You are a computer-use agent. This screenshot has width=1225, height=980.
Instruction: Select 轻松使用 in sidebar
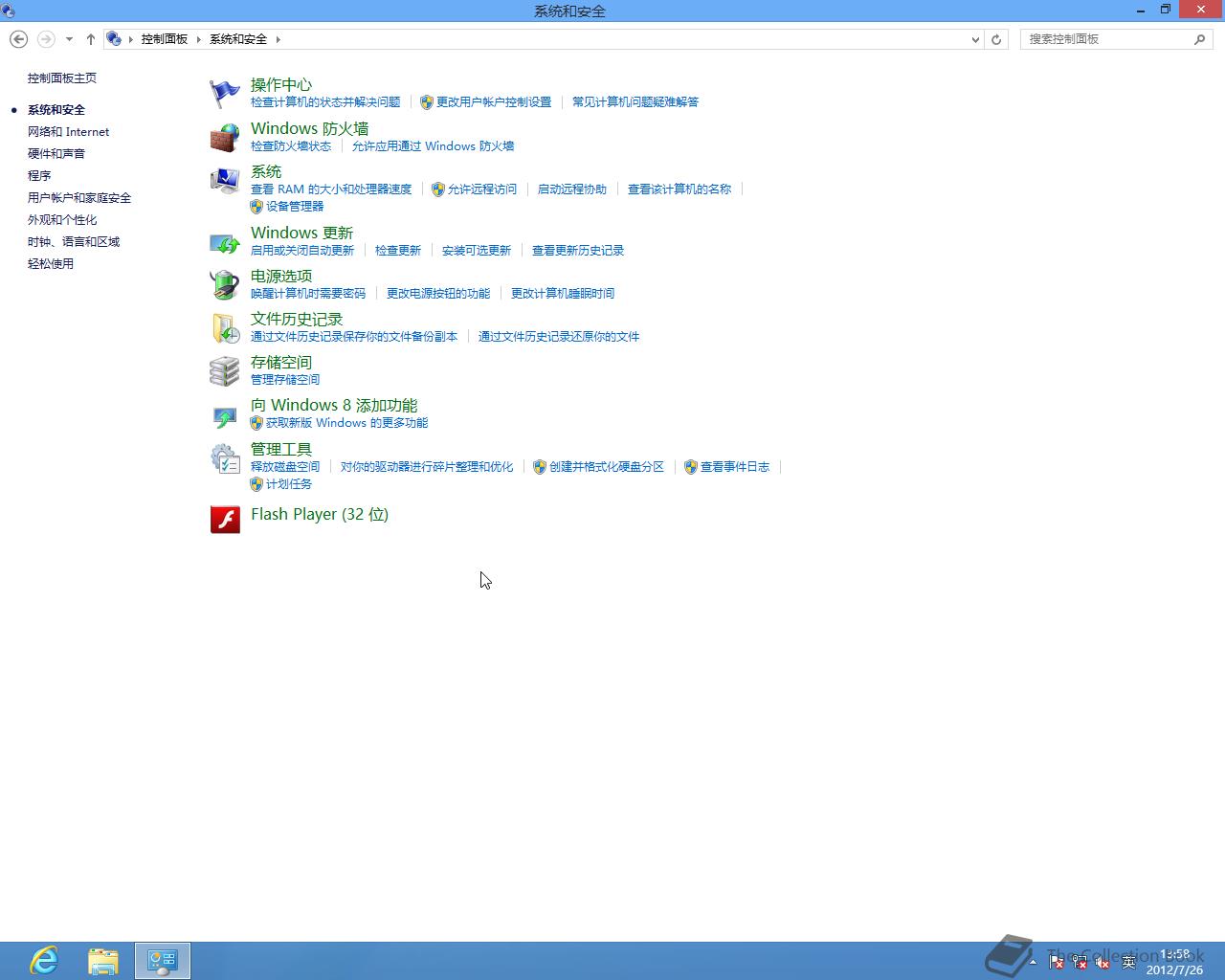coord(51,264)
